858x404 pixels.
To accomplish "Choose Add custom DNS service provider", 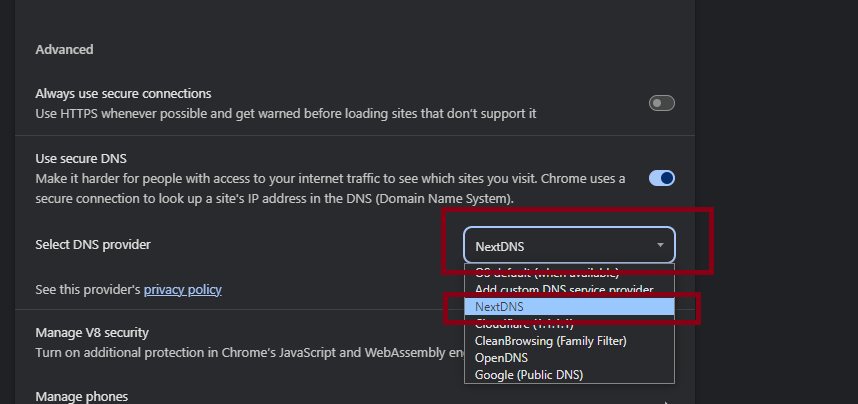I will point(564,289).
